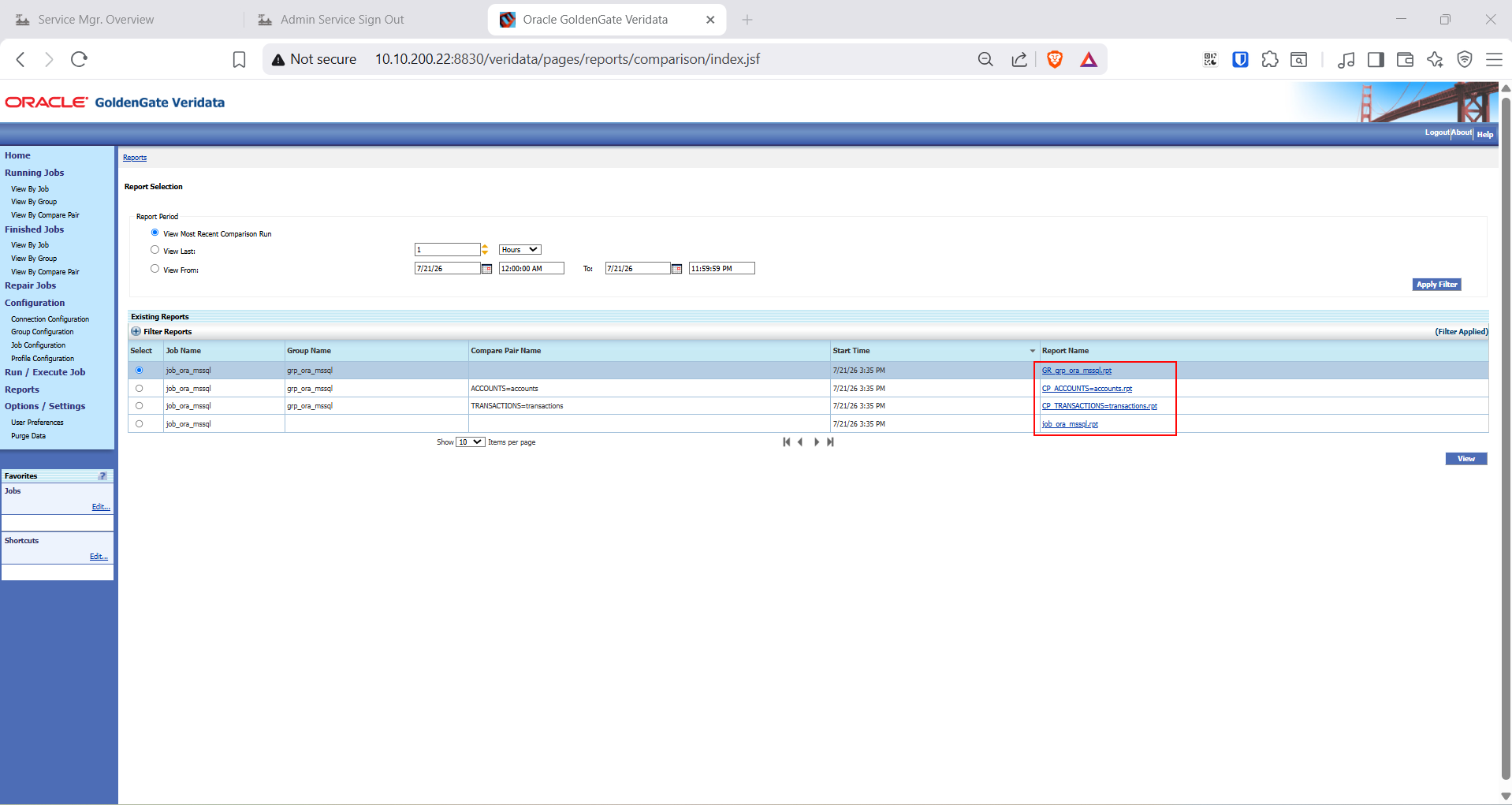Go back to the previous page
Image resolution: width=1512 pixels, height=805 pixels.
[21, 59]
